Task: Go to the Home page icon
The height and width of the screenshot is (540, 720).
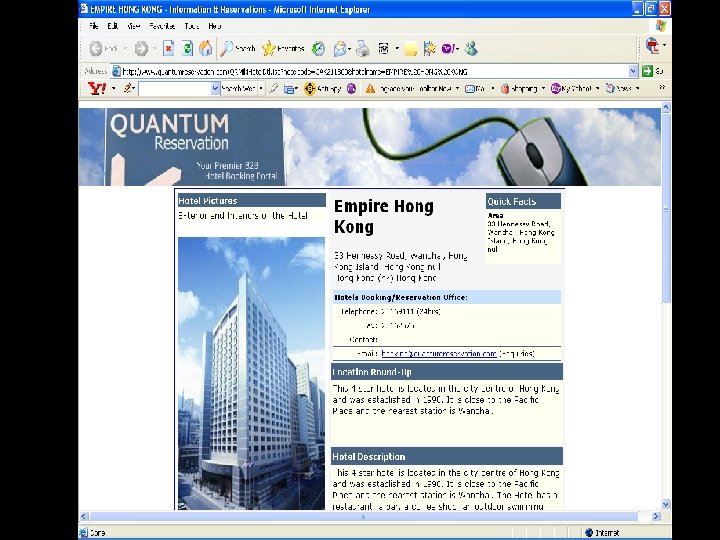Action: [x=206, y=48]
